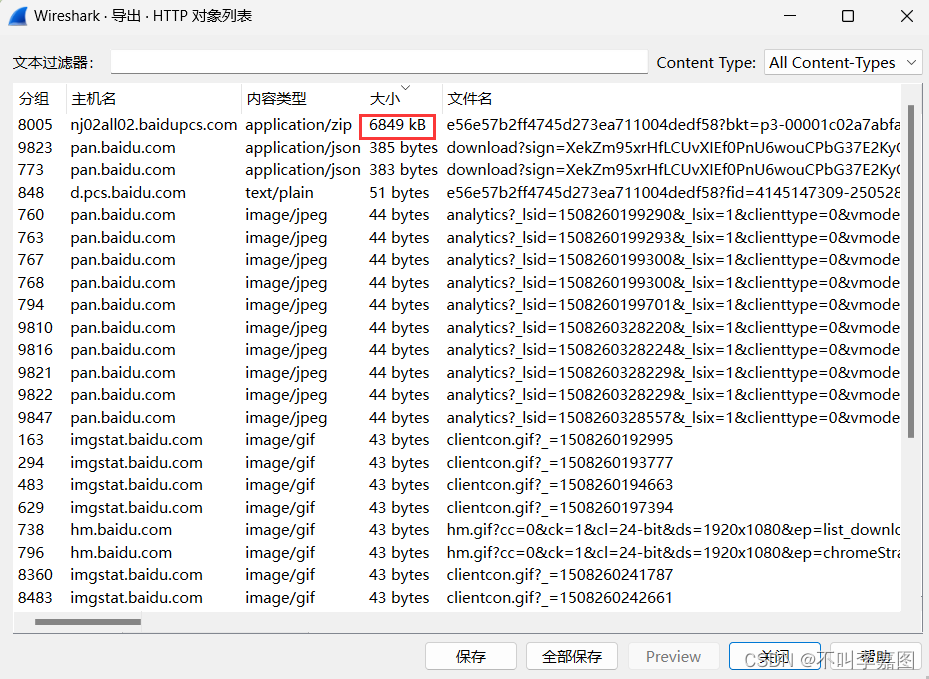Screen dimensions: 929x679
Task: Open the Content Type dropdown
Action: point(843,62)
